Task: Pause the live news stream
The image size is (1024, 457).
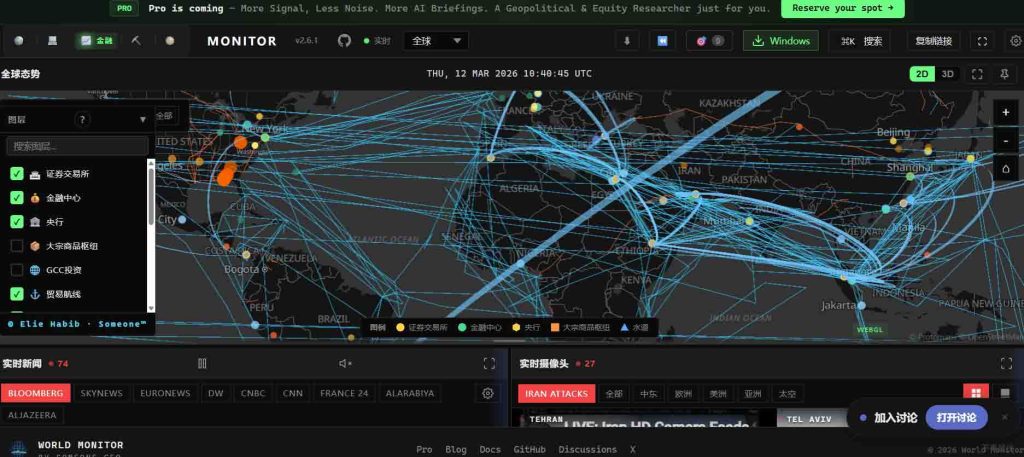Action: pos(202,364)
